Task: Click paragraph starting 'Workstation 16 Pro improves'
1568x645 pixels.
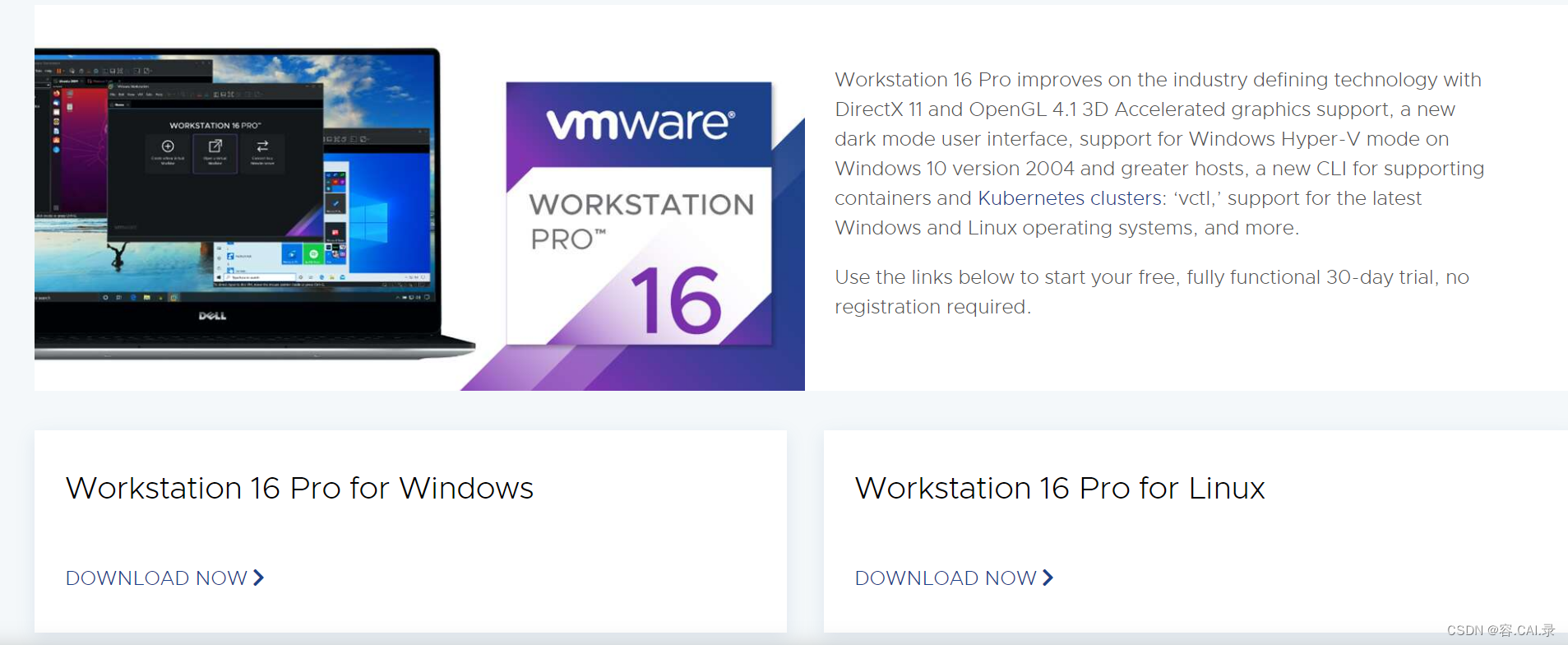Action: [1159, 154]
